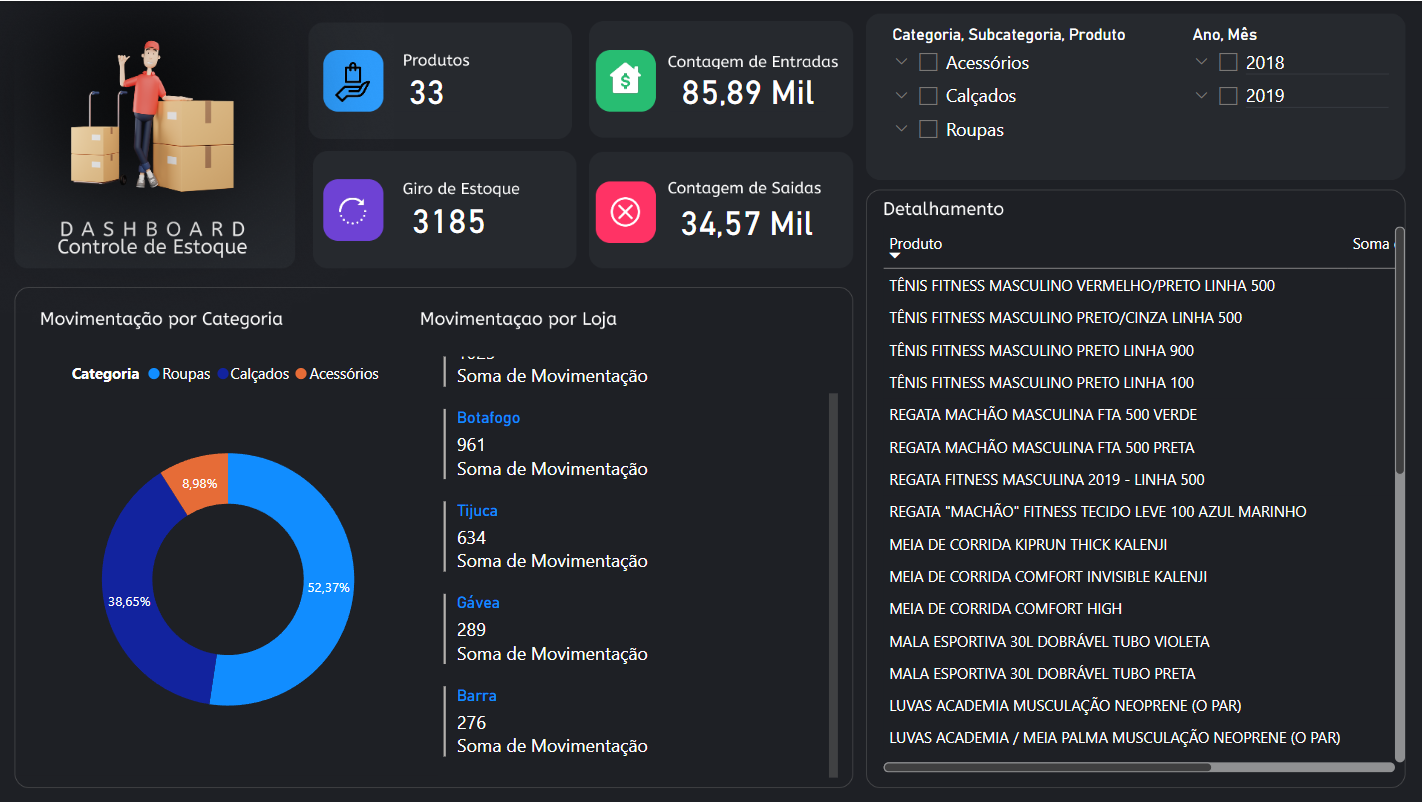
Task: Click the Soma column header
Action: point(1371,243)
